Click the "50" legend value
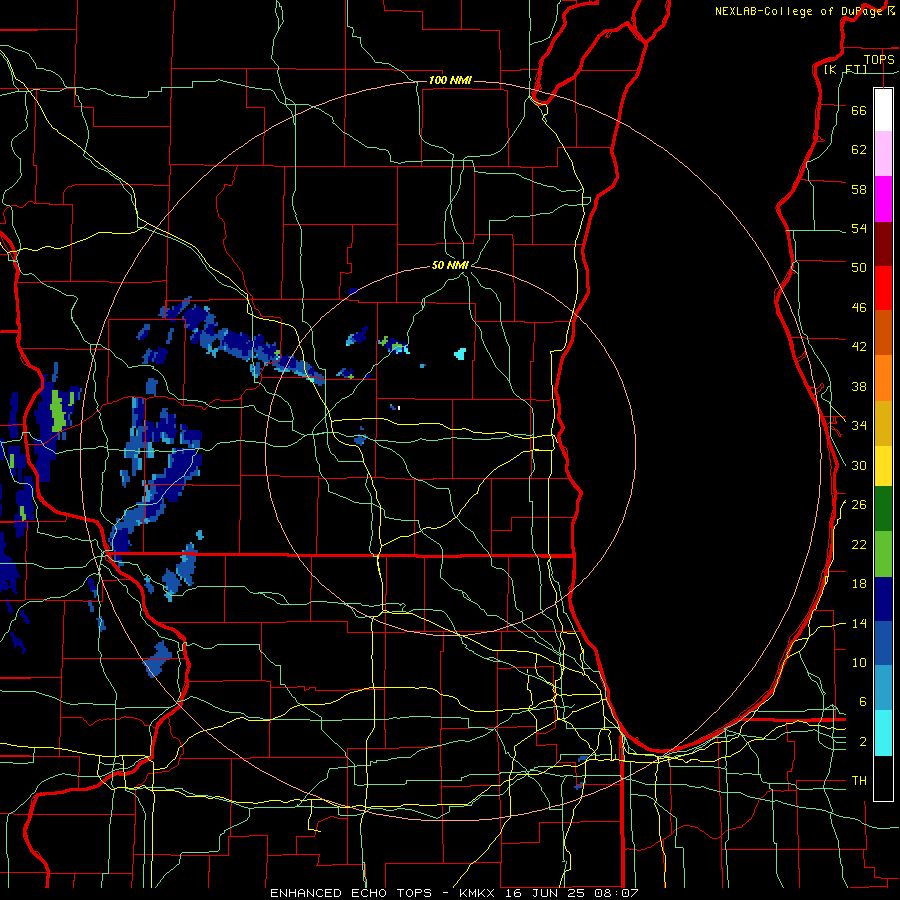Viewport: 900px width, 900px height. pyautogui.click(x=859, y=268)
